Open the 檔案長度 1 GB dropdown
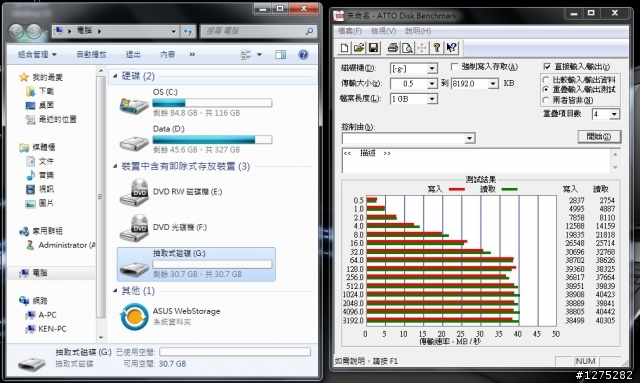 click(432, 99)
